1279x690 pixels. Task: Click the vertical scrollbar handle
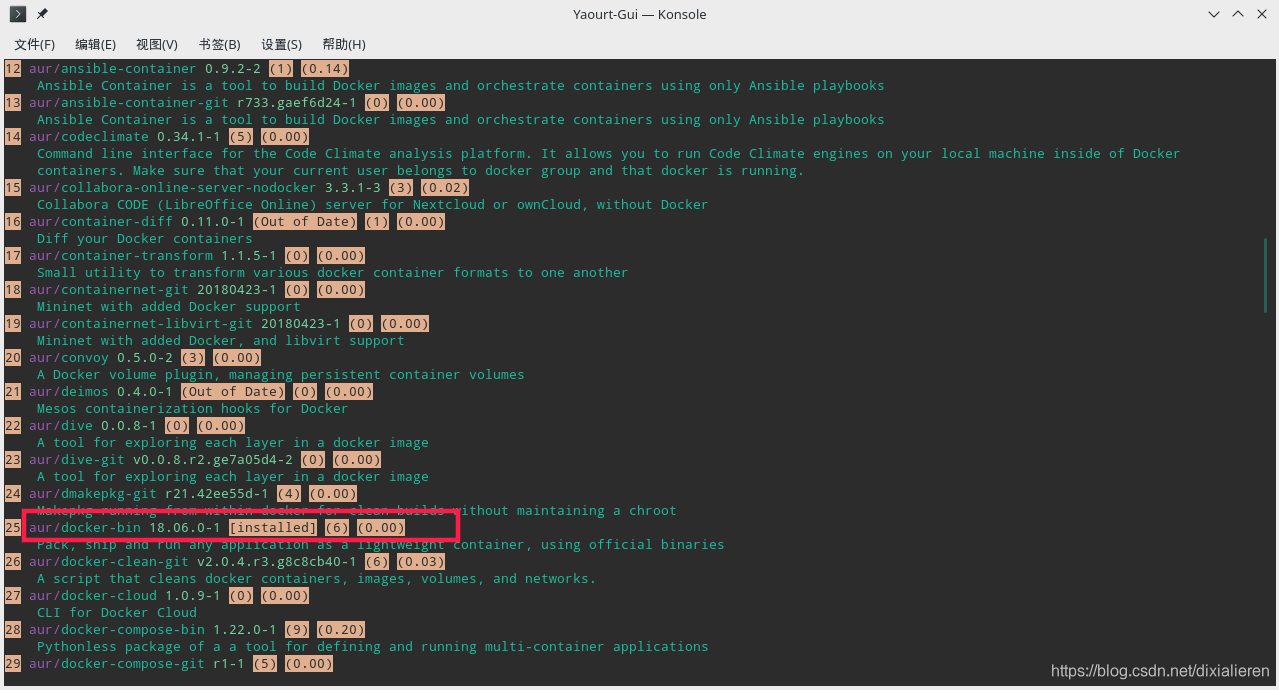pos(1266,275)
